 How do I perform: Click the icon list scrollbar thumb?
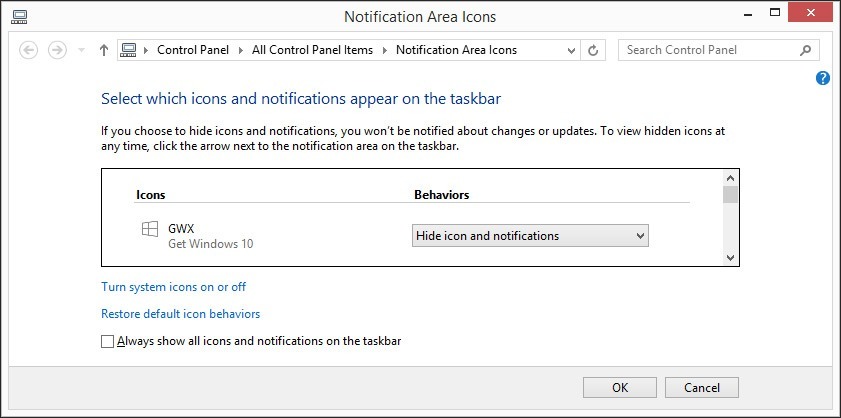point(730,195)
